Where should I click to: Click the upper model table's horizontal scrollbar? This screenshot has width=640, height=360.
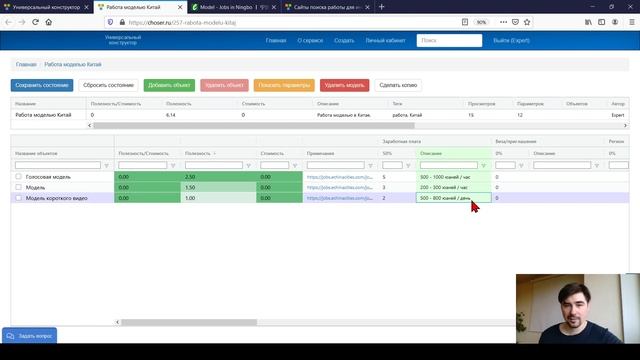(x=253, y=126)
